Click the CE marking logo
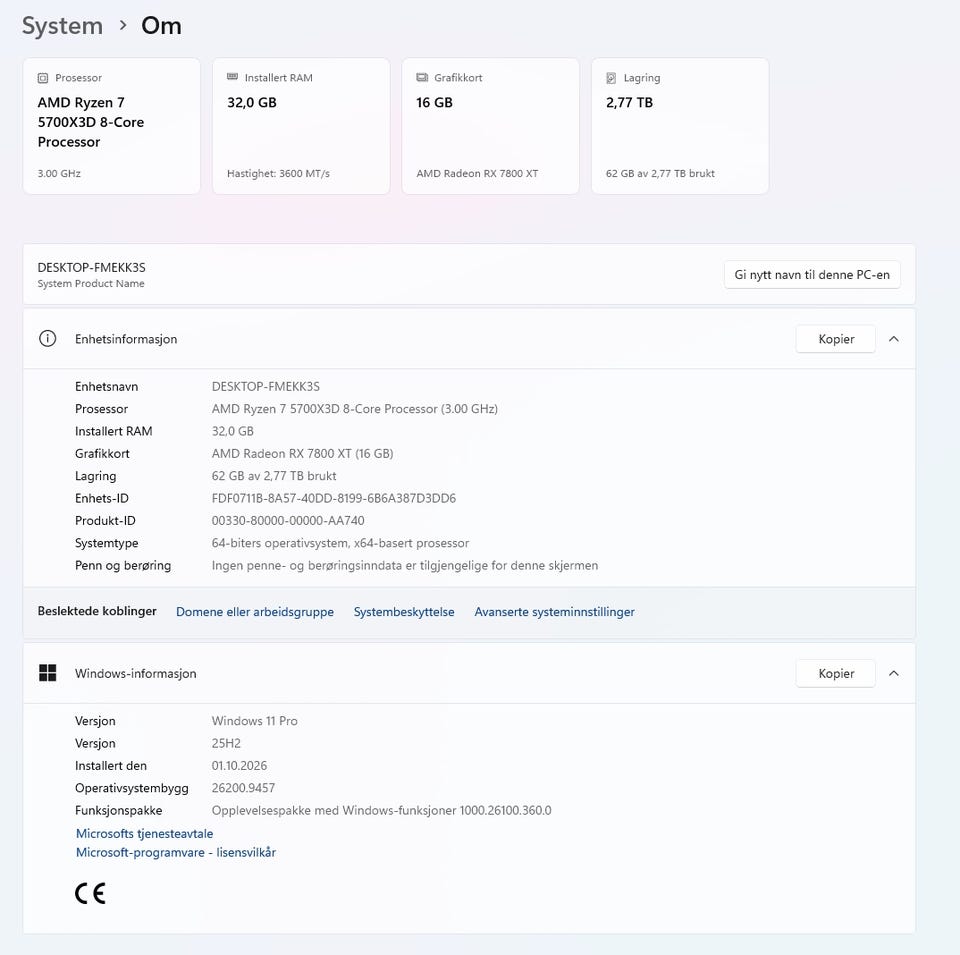The width and height of the screenshot is (960, 955). (x=90, y=893)
